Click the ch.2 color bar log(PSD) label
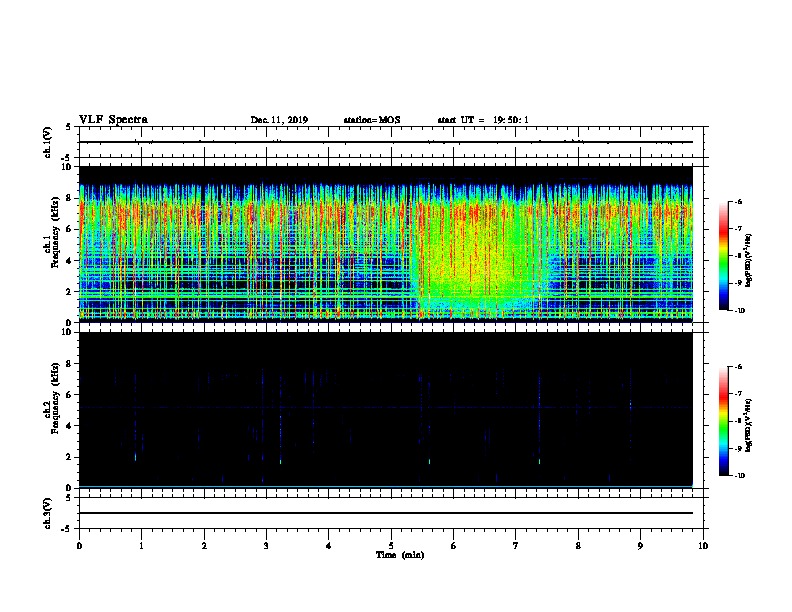 pos(748,425)
